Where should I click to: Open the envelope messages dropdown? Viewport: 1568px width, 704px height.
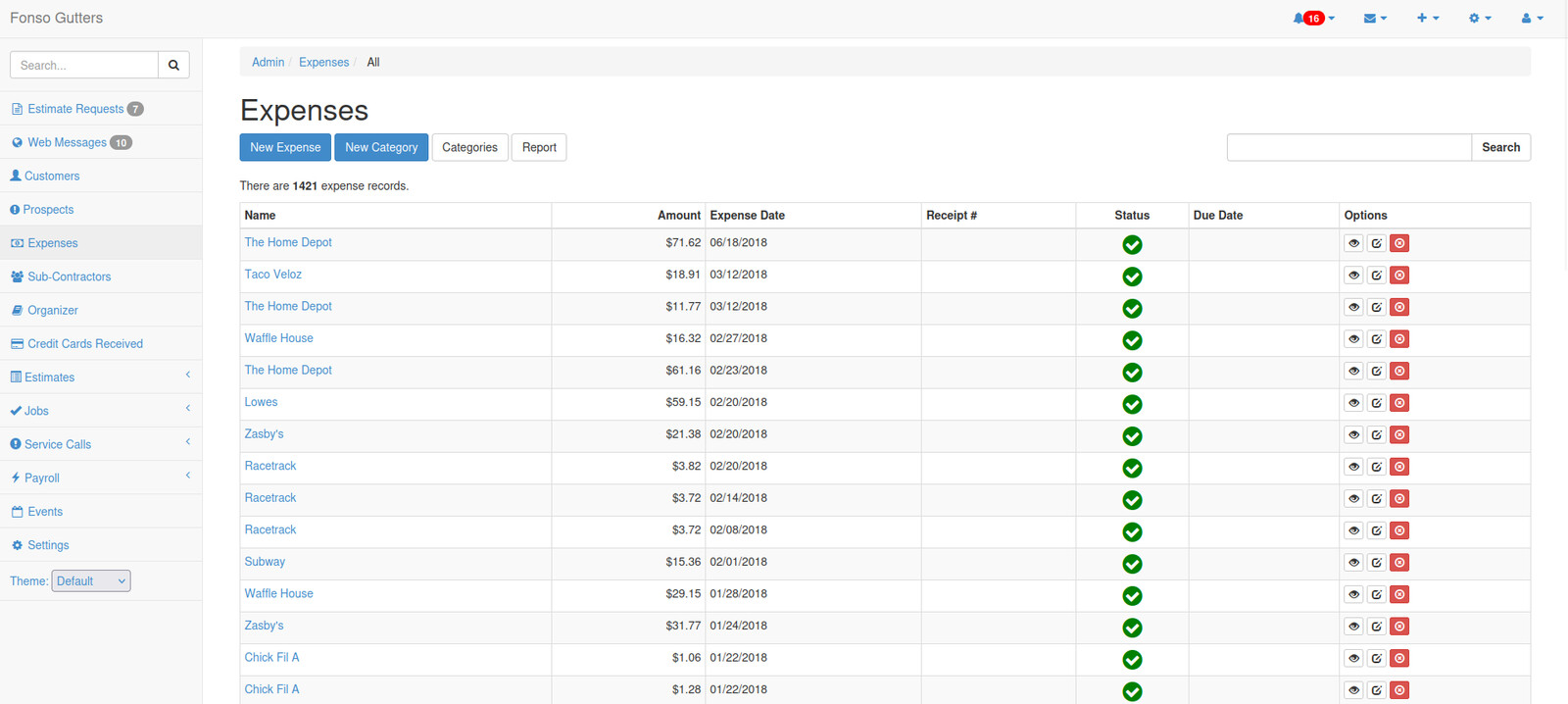[x=1375, y=19]
